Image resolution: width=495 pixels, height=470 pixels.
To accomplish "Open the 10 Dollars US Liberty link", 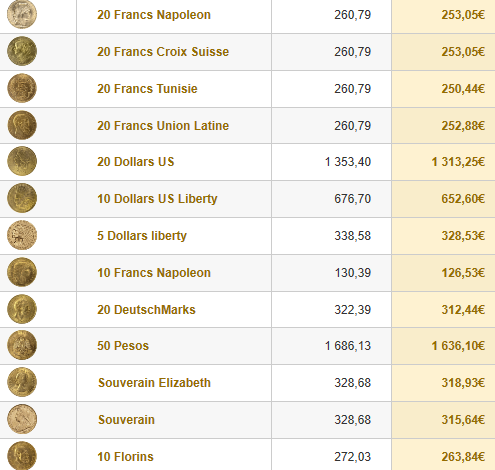I will click(157, 199).
